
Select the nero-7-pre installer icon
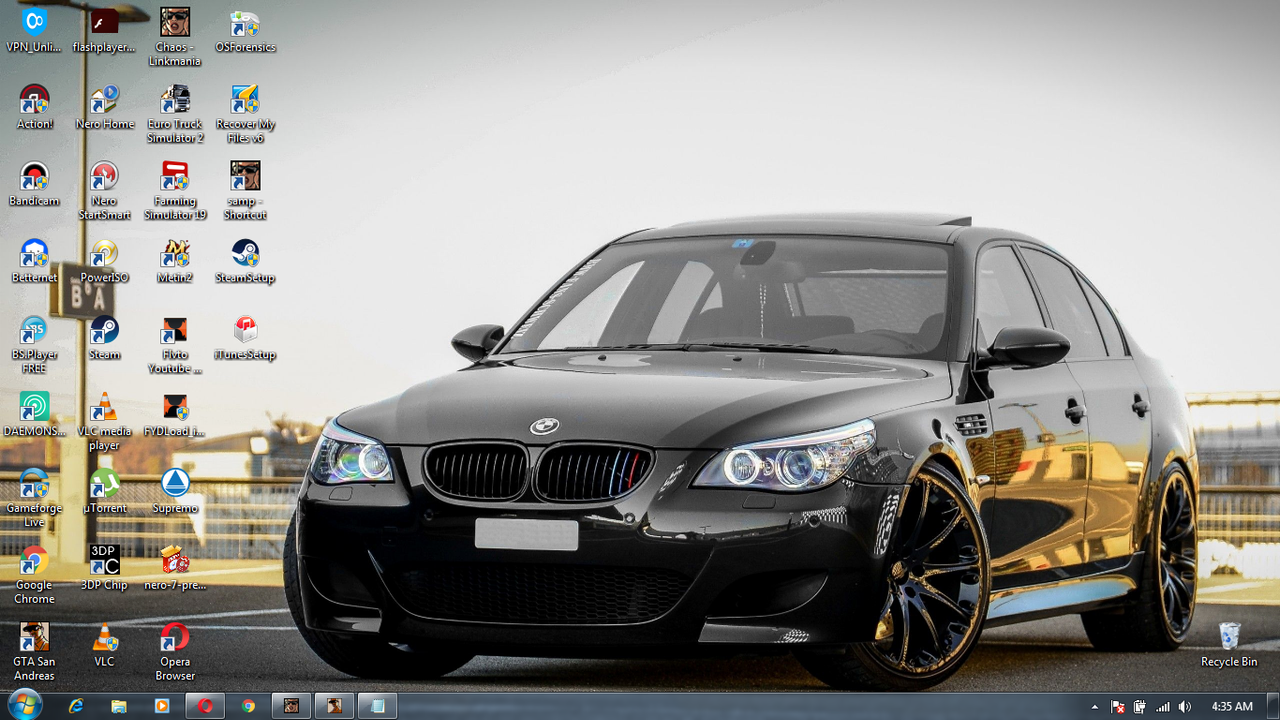(x=175, y=569)
